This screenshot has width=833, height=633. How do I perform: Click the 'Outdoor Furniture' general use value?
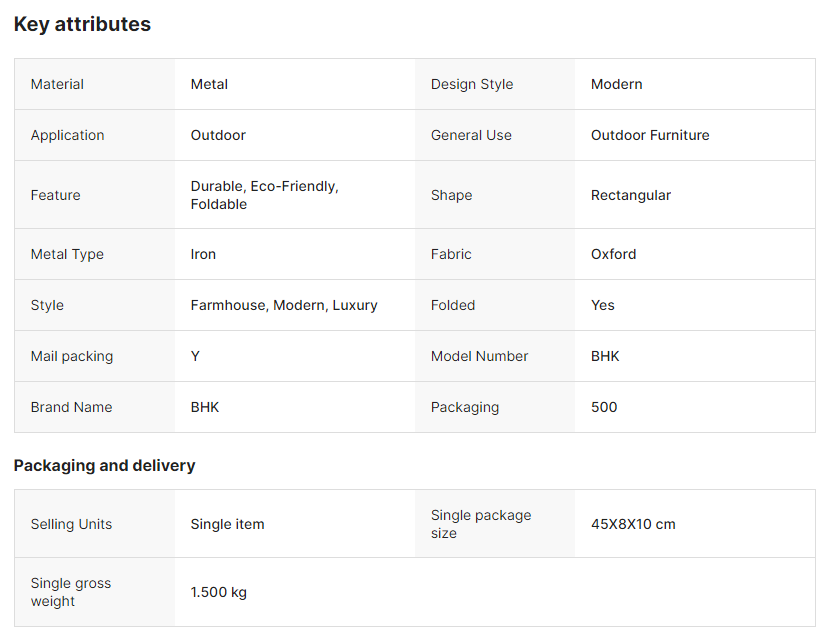point(650,136)
